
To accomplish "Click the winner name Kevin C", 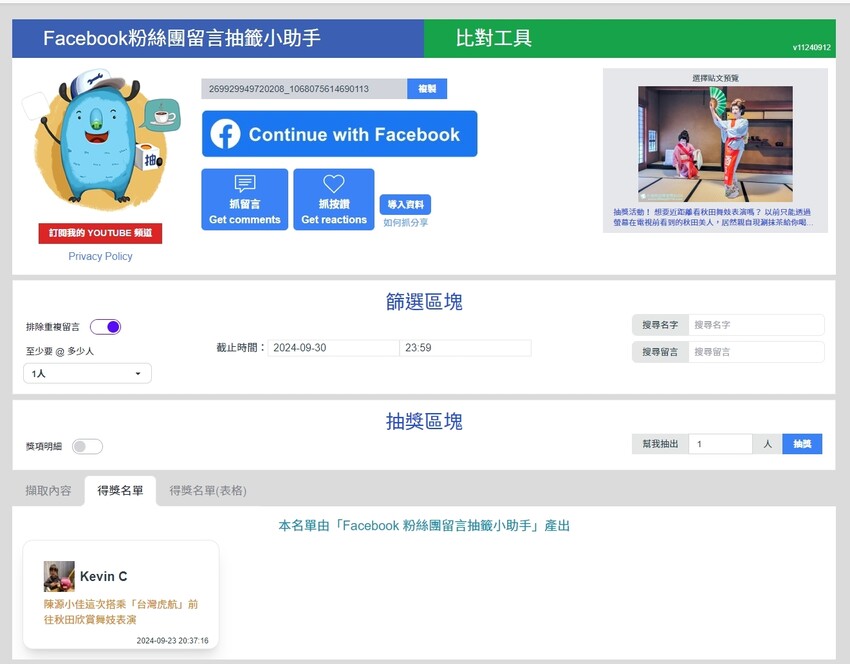I will point(104,576).
